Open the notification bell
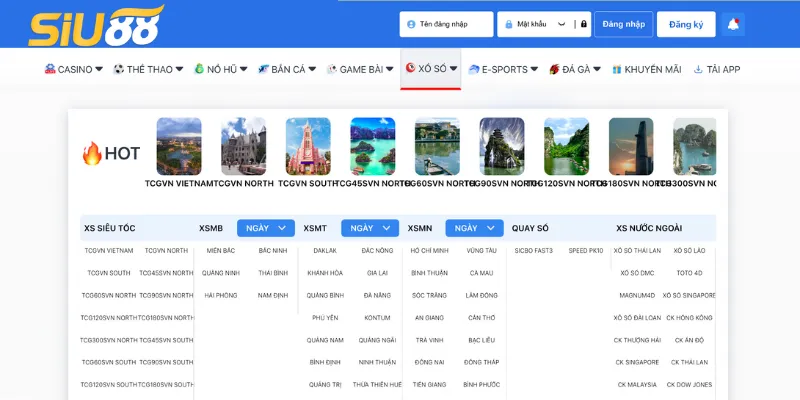The height and width of the screenshot is (400, 800). point(733,24)
